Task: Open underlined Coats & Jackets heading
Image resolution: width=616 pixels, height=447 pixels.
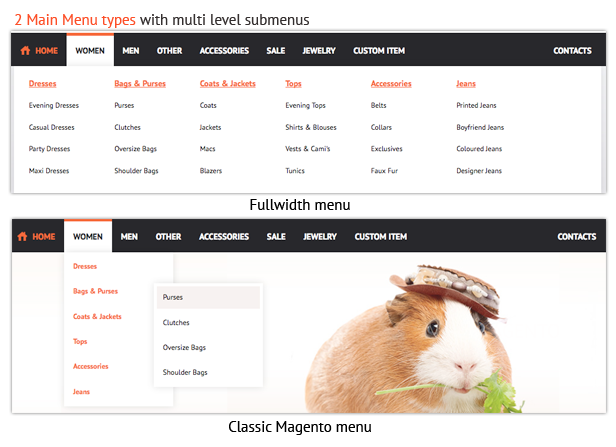Action: (227, 84)
